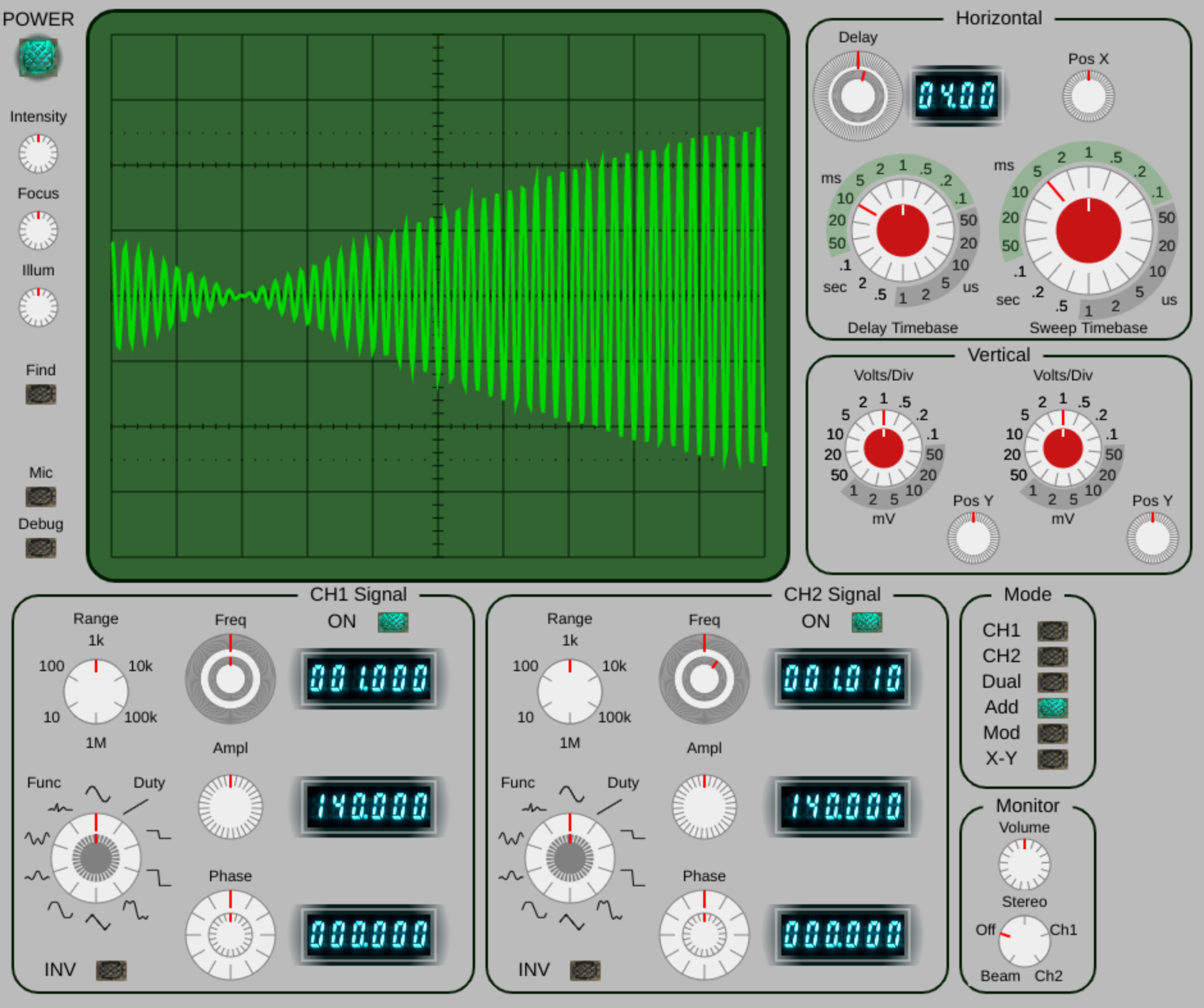This screenshot has width=1204, height=1008.
Task: Adjust the Focus knob
Action: point(38,231)
